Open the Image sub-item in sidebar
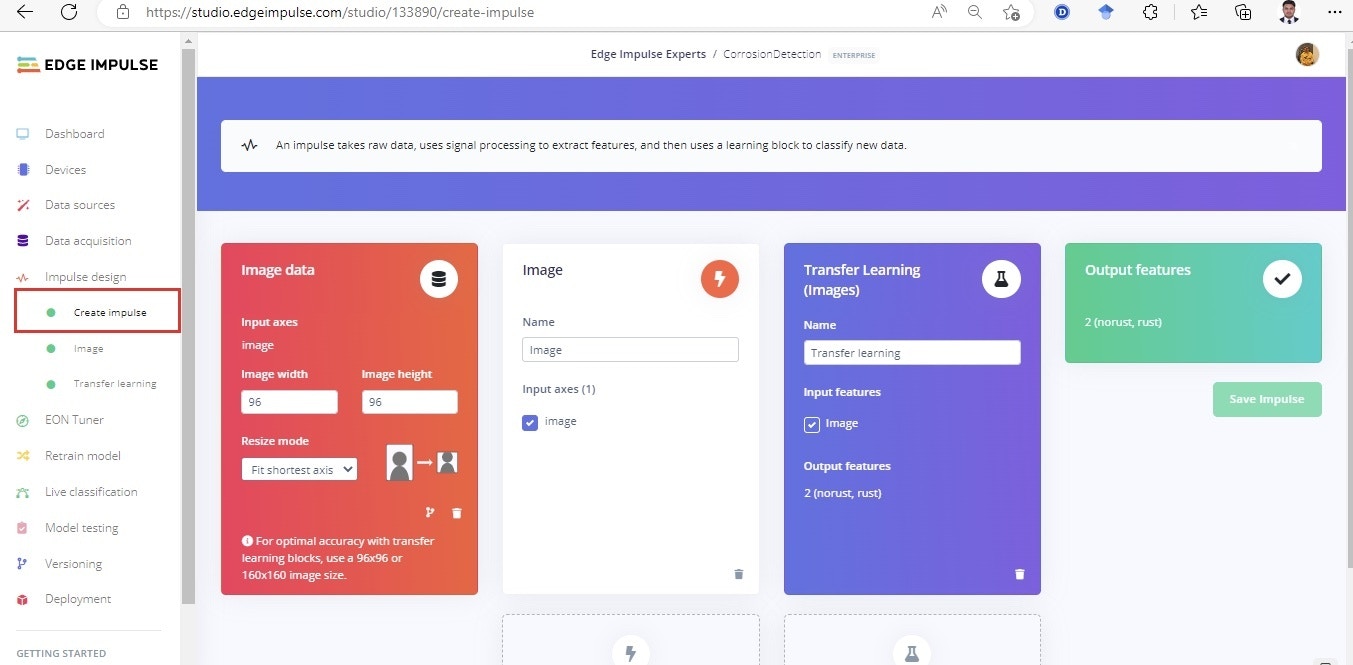 click(88, 349)
